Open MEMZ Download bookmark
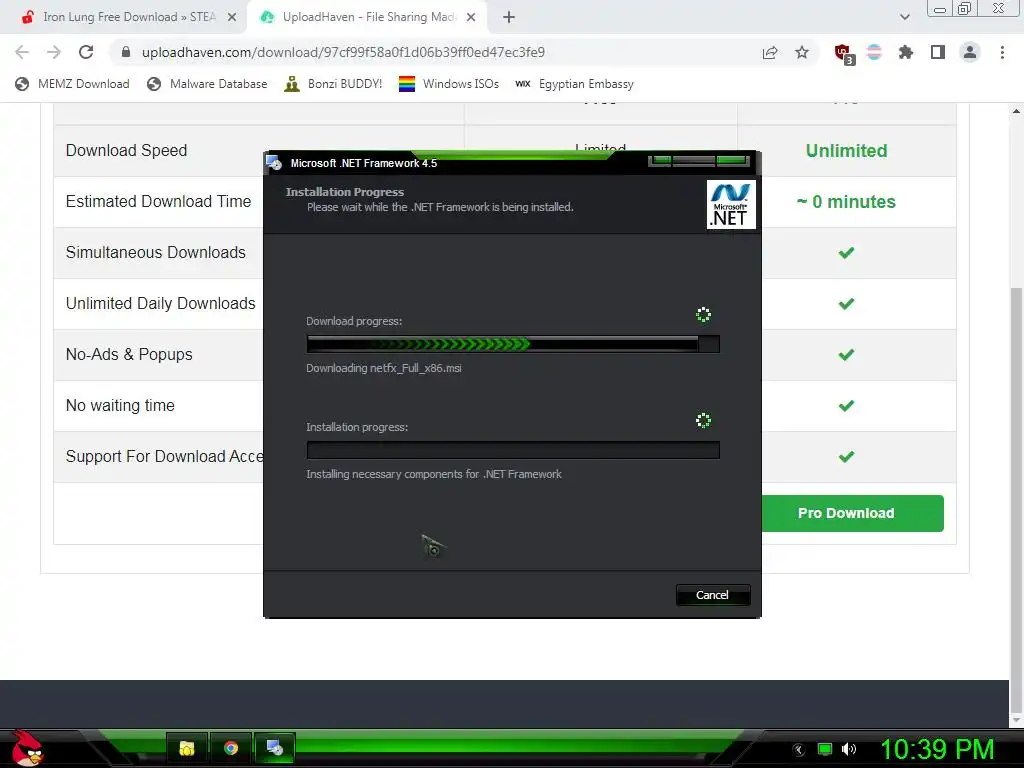 (72, 84)
